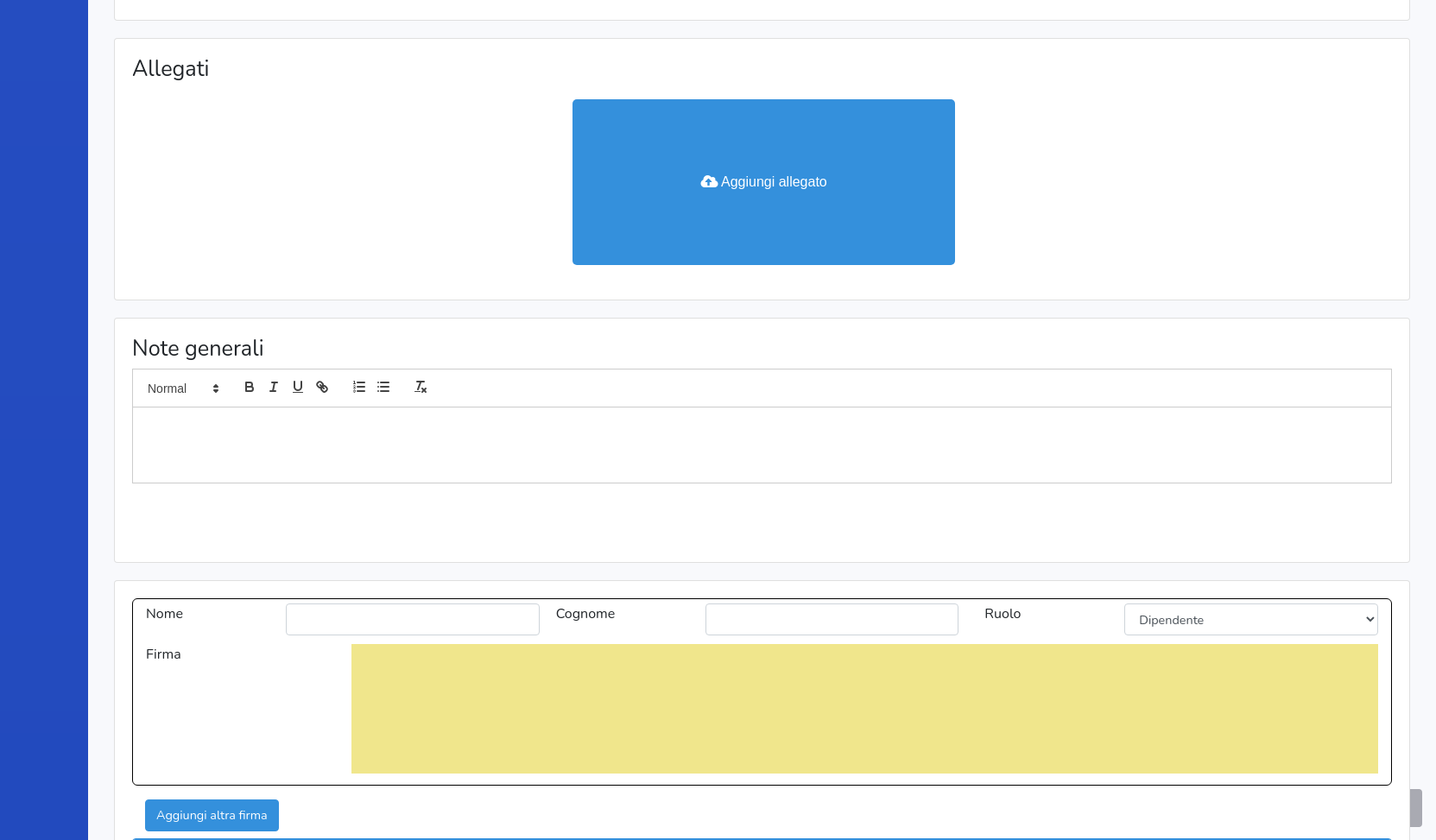Click the yellow Firma signature pad
Viewport: 1436px width, 840px height.
(863, 709)
